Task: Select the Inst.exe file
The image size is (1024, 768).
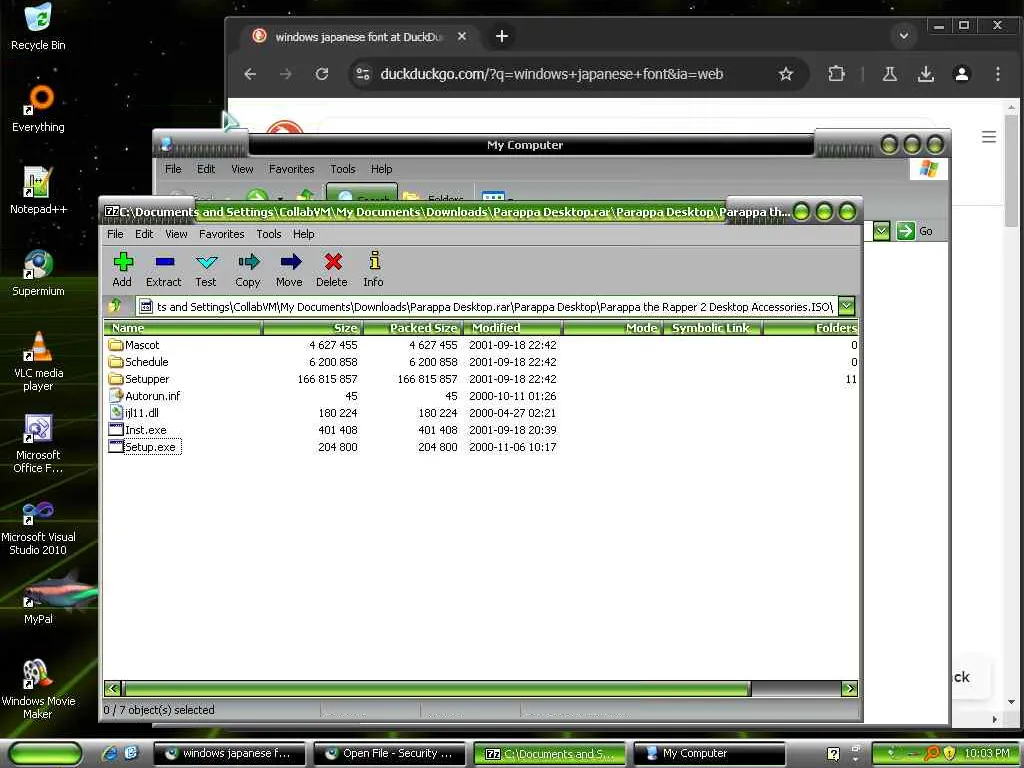Action: [x=146, y=430]
